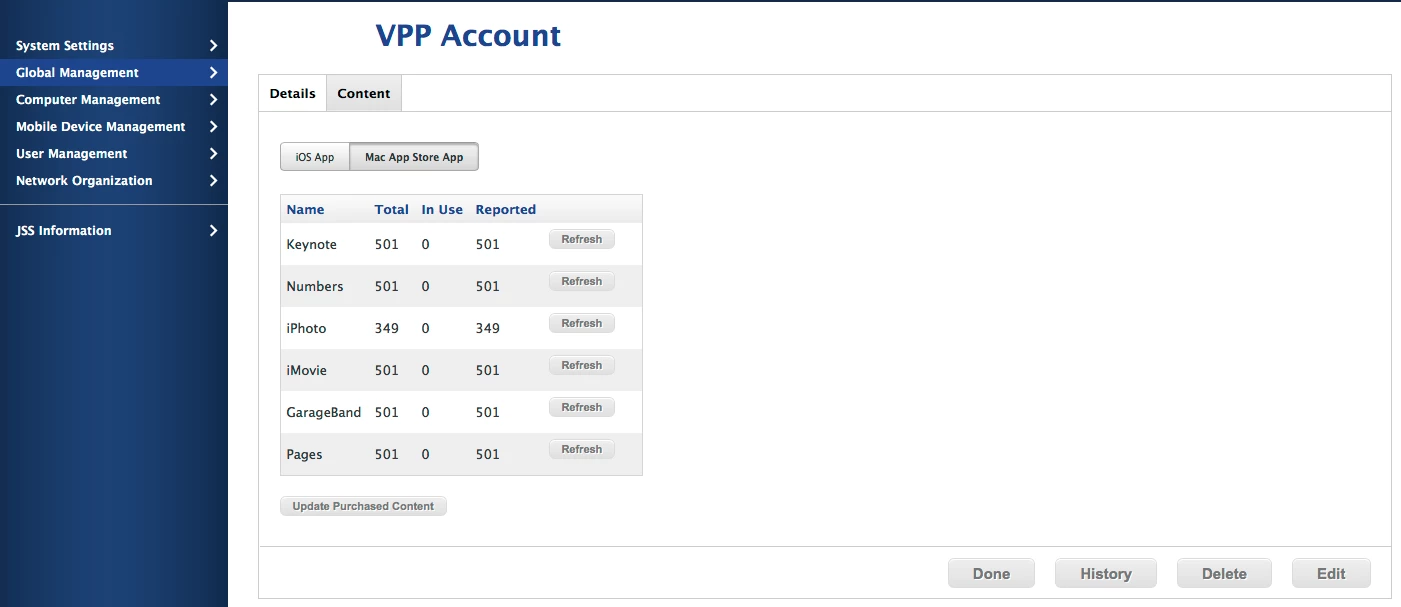Click Keynote's Total value 501
Viewport: 1401px width, 607px height.
[387, 244]
